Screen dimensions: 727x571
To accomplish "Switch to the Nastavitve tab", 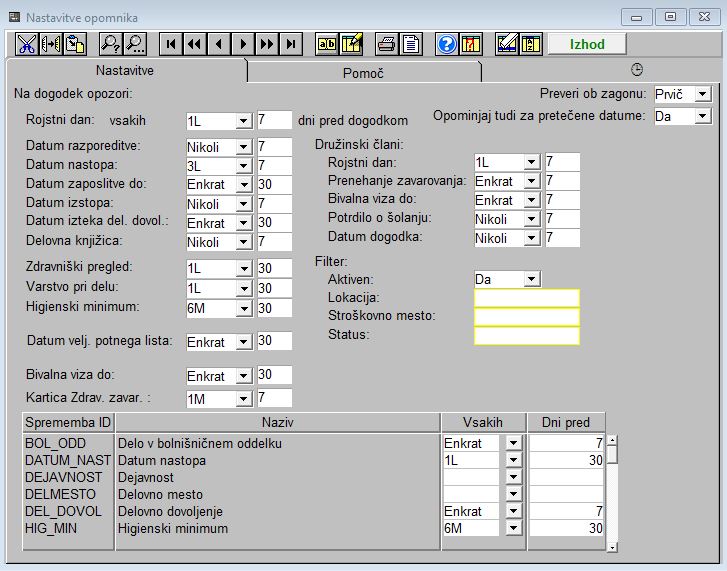I will pos(125,70).
